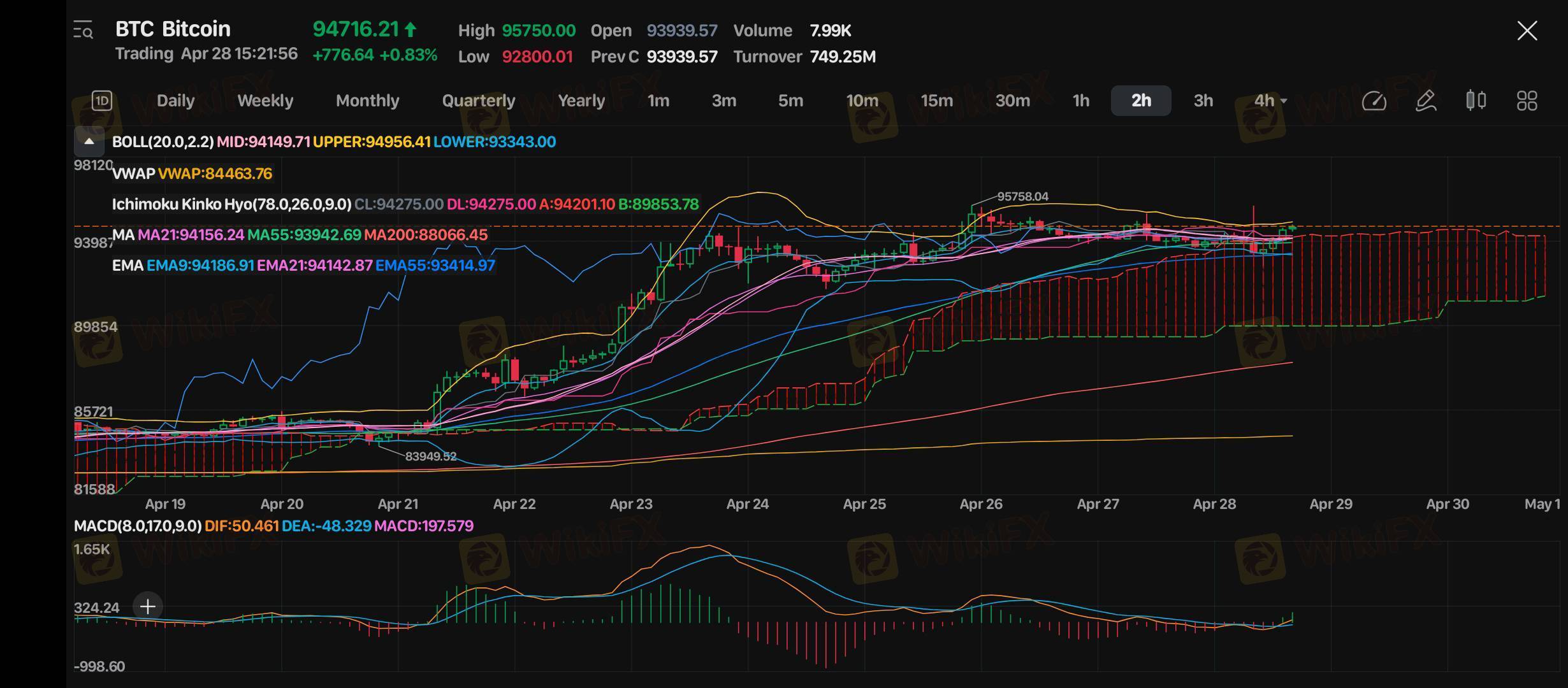Image resolution: width=1568 pixels, height=688 pixels.
Task: Click the Trading Apr 28 15:21:56 status
Action: pyautogui.click(x=207, y=54)
